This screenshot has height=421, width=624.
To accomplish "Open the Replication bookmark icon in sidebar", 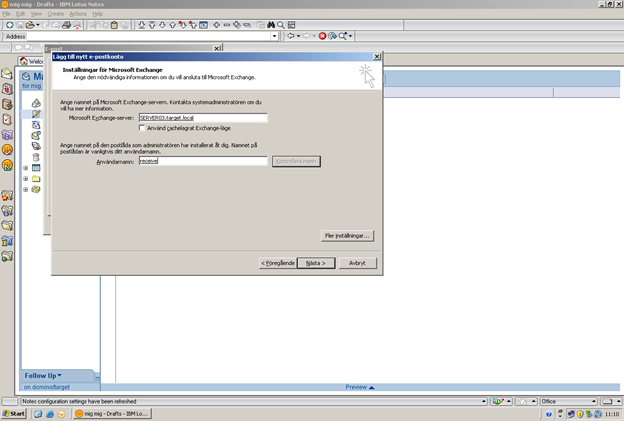I will [x=7, y=134].
